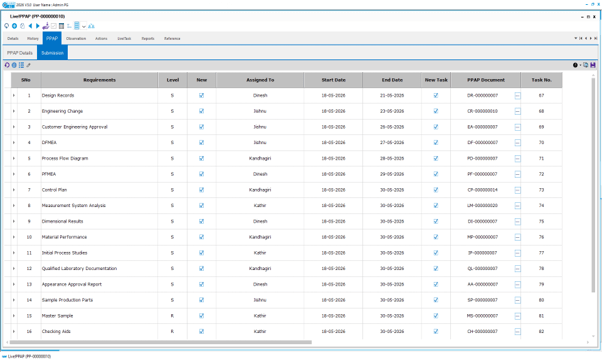Sort by the Task No. column header
This screenshot has height=361, width=602.
coord(542,80)
